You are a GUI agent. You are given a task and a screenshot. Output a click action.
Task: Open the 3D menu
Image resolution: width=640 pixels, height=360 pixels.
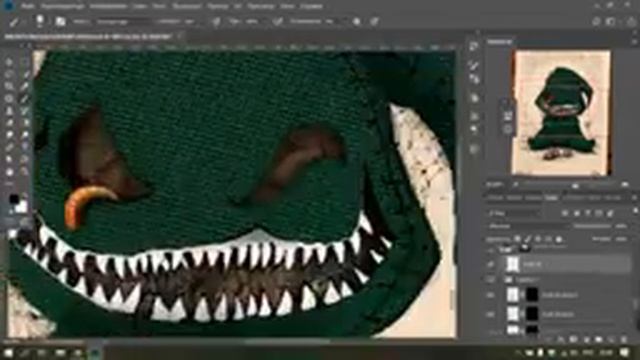click(x=238, y=6)
